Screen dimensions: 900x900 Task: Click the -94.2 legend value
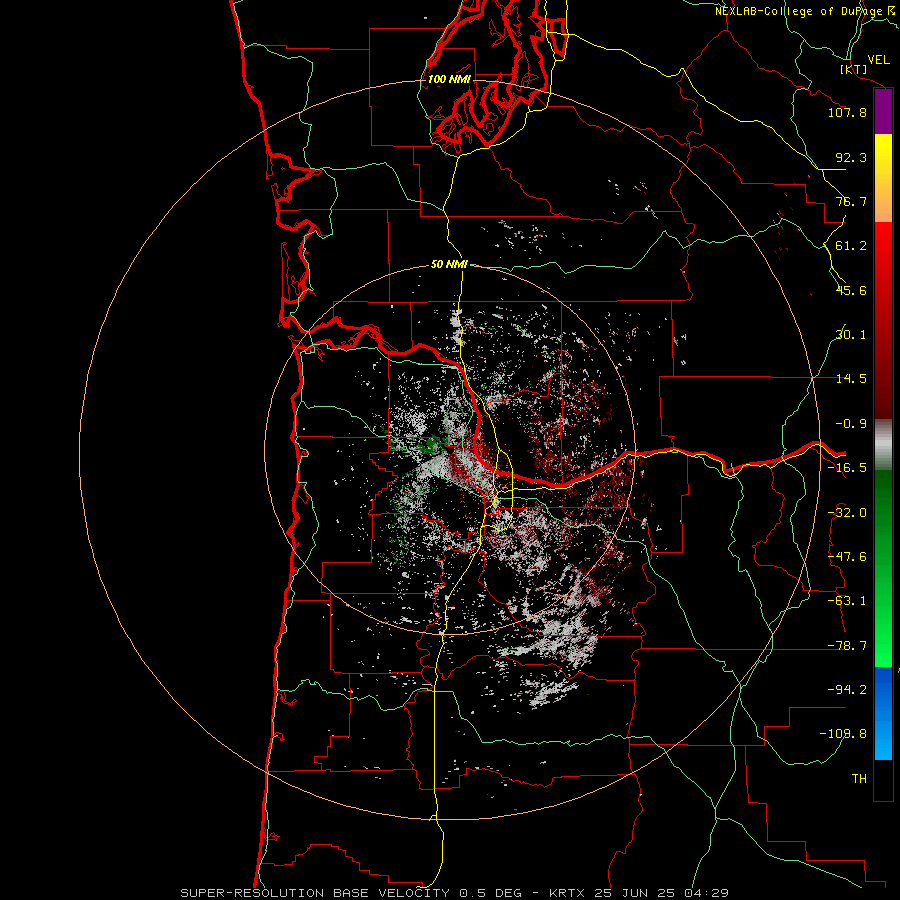(847, 689)
